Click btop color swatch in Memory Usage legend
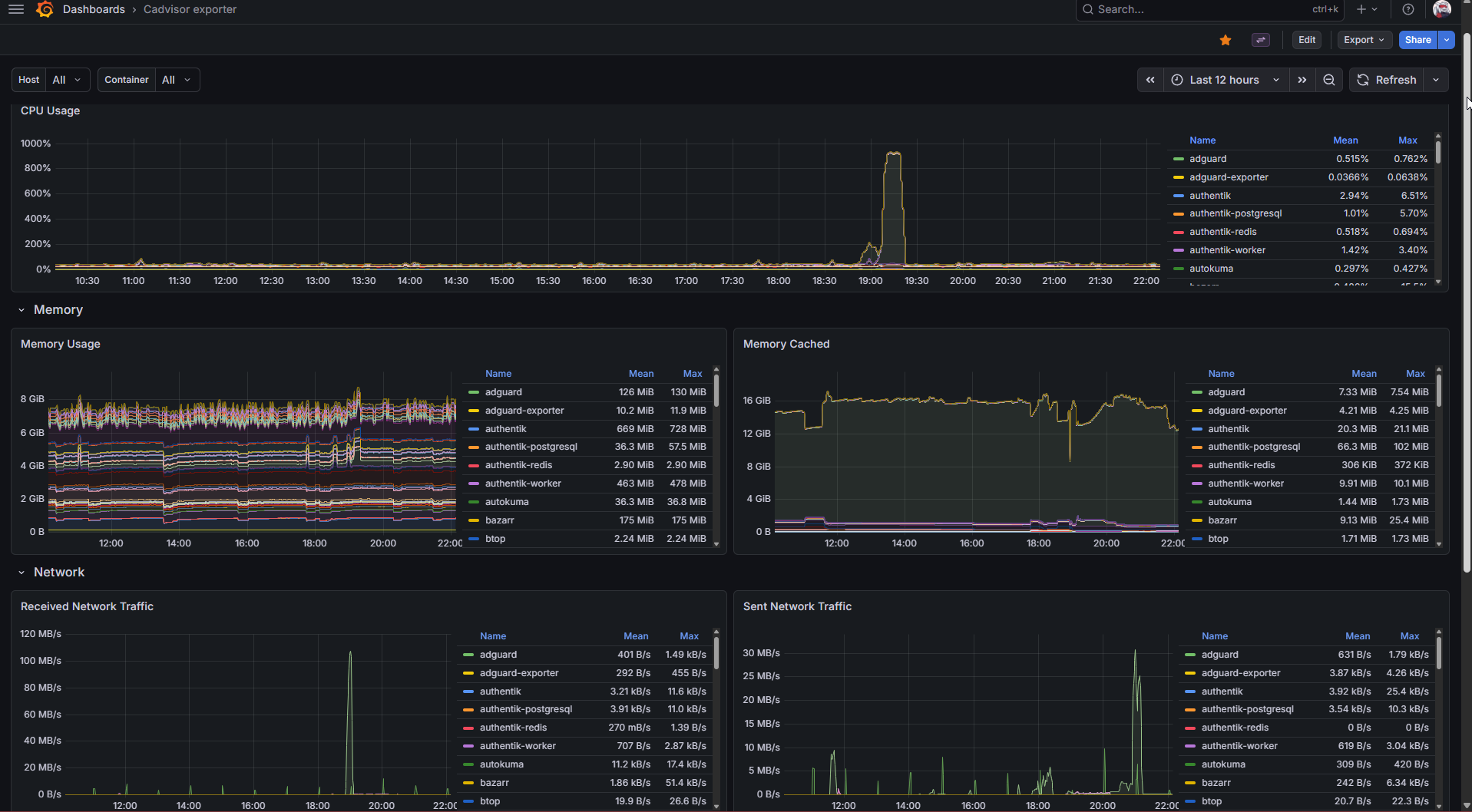This screenshot has width=1472, height=812. (x=474, y=539)
